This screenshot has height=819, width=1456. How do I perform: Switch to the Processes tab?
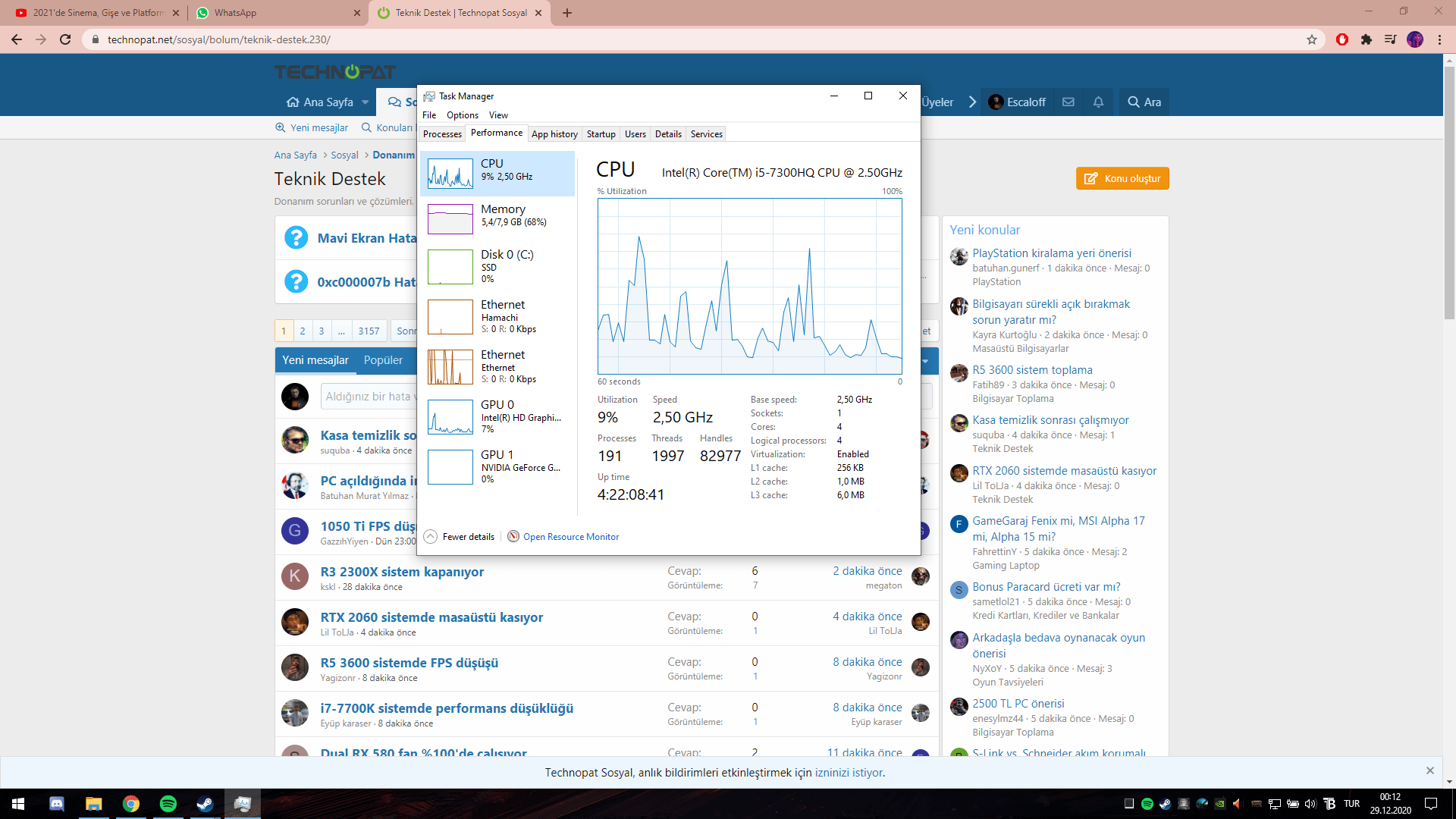442,134
